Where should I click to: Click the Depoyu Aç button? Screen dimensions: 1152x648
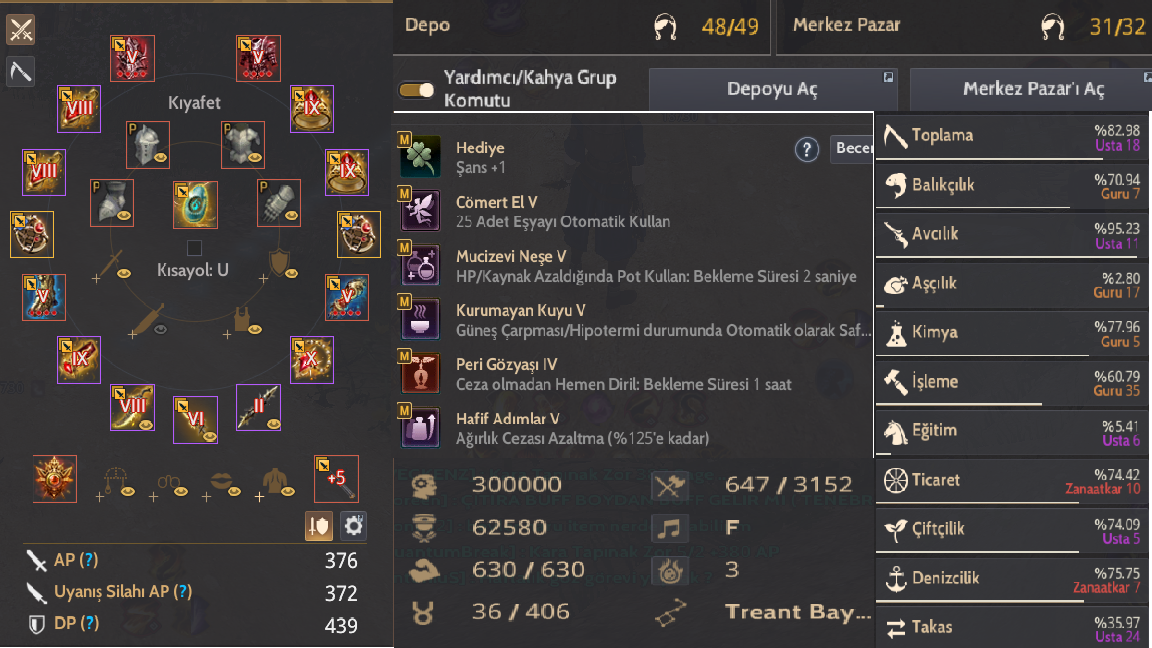pyautogui.click(x=772, y=90)
